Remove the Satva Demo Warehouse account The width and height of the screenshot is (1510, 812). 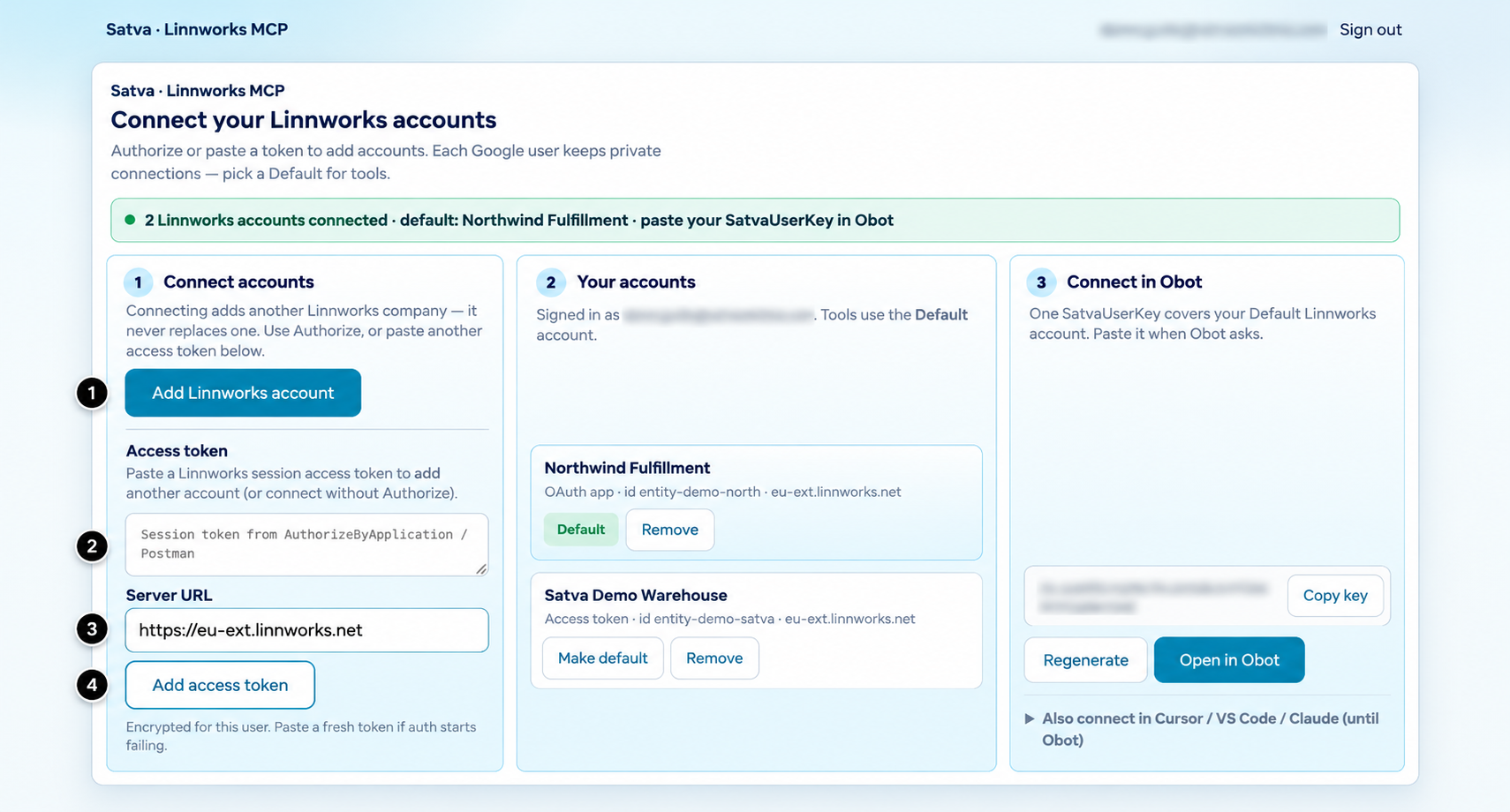click(714, 658)
